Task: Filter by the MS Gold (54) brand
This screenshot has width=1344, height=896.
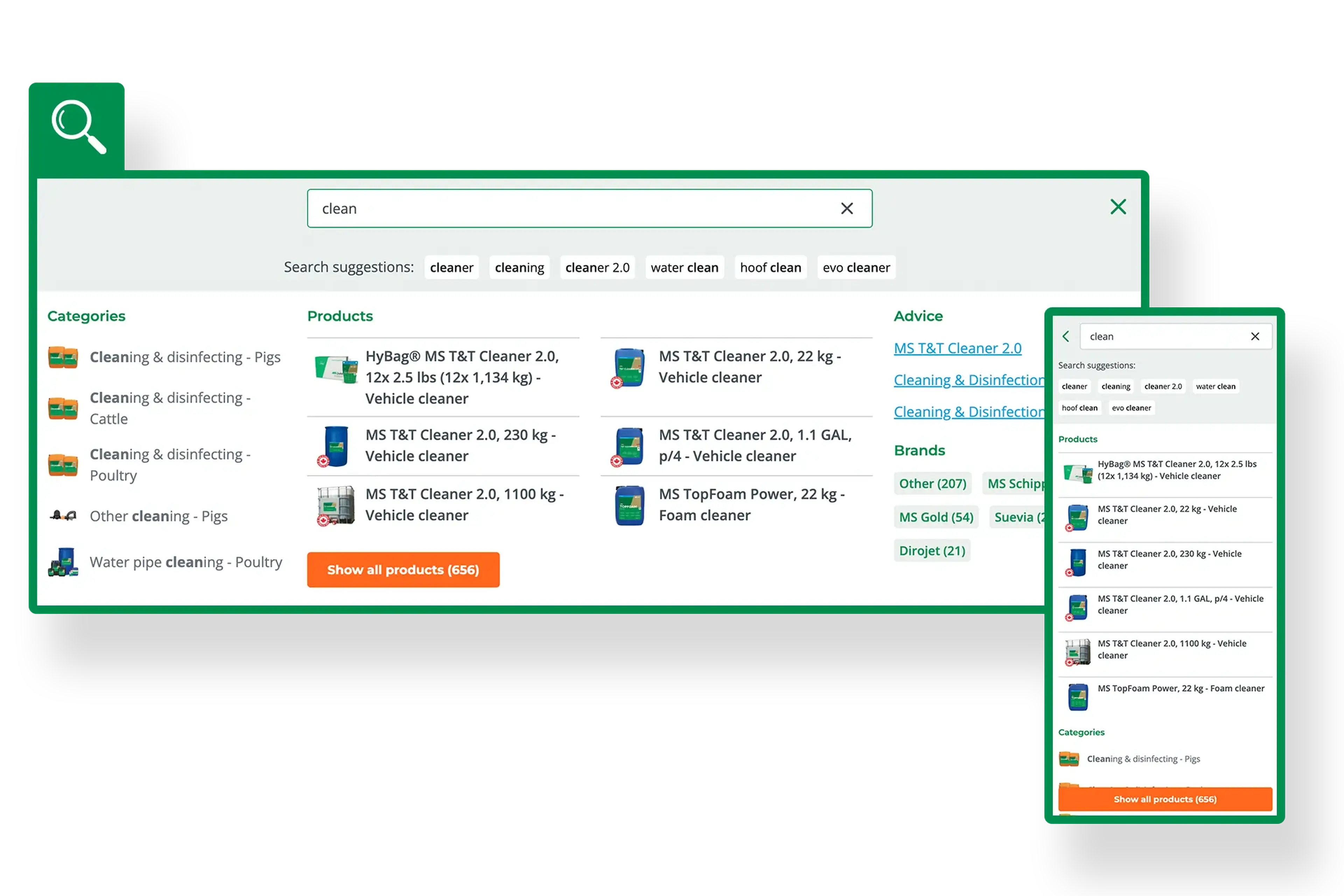Action: (x=936, y=517)
